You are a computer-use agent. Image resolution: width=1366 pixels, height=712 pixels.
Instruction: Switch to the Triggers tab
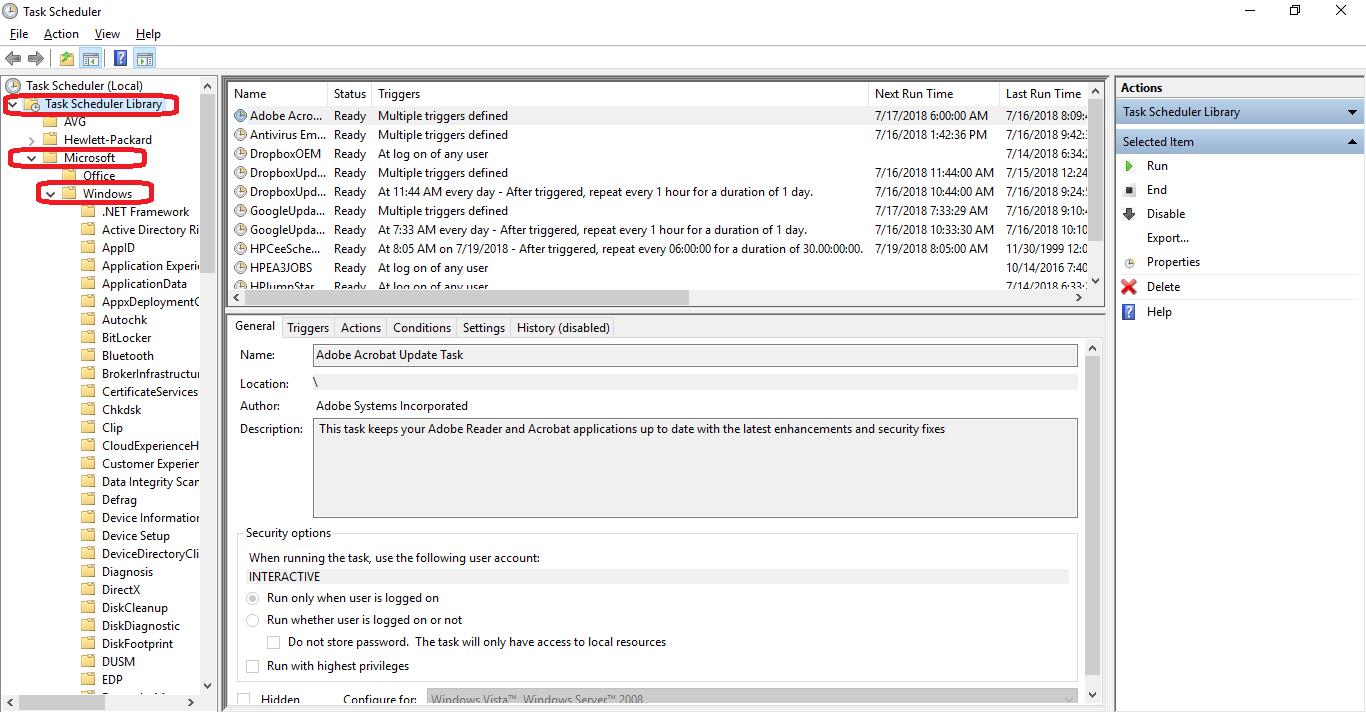pos(308,327)
